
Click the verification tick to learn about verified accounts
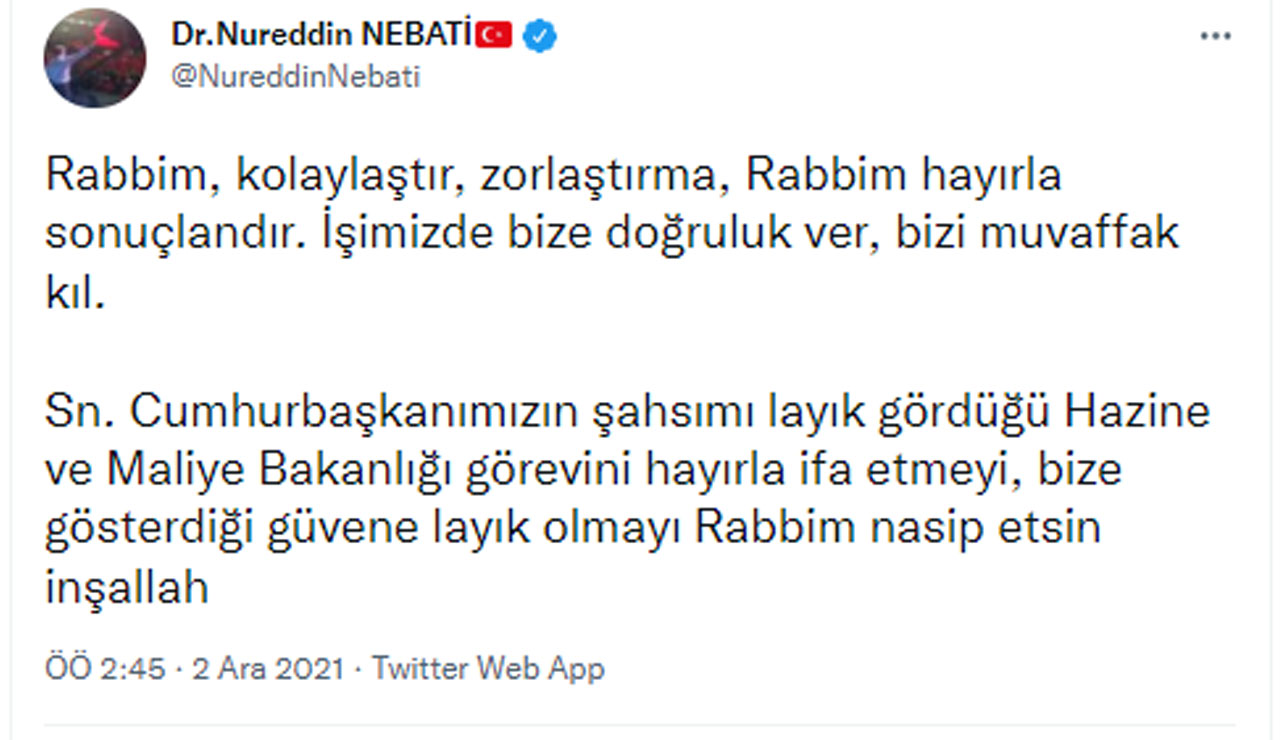pyautogui.click(x=538, y=33)
